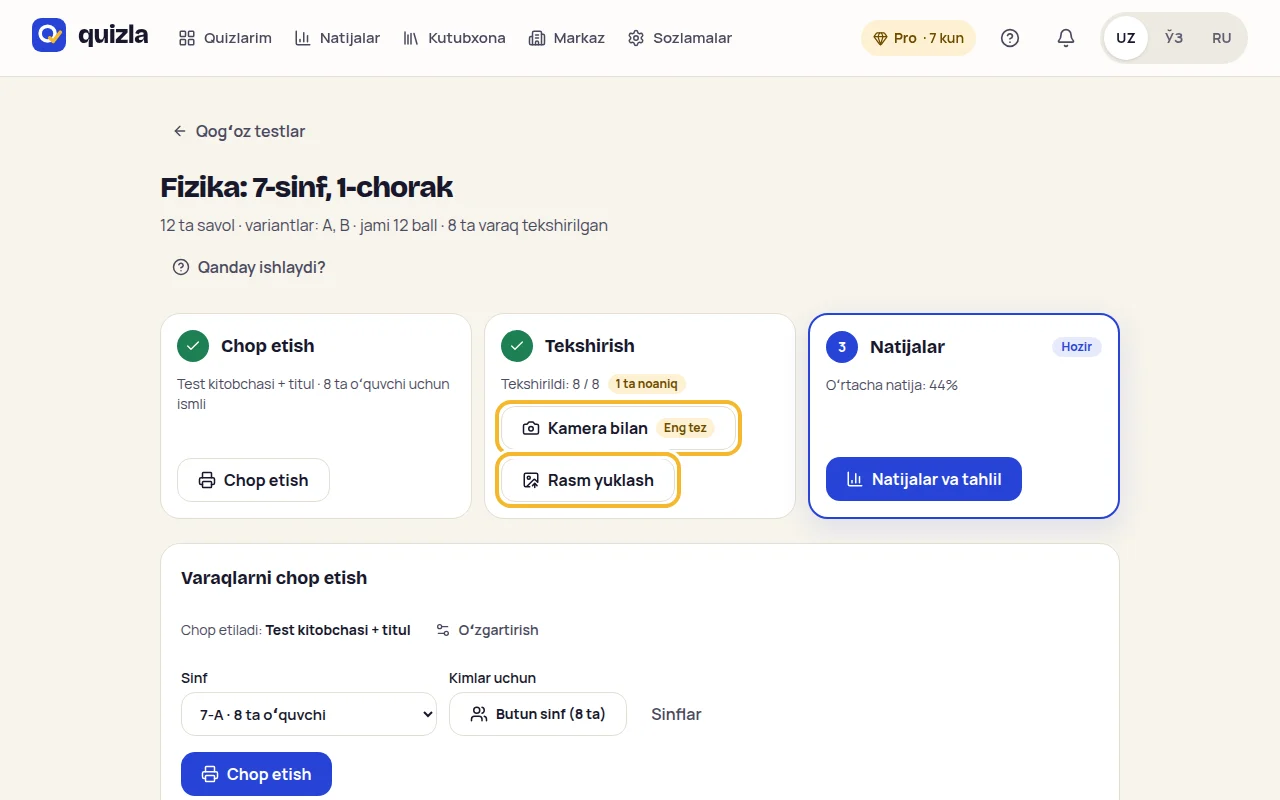This screenshot has width=1280, height=800.
Task: Click the step 3 circle on Natijalar card
Action: click(x=842, y=347)
